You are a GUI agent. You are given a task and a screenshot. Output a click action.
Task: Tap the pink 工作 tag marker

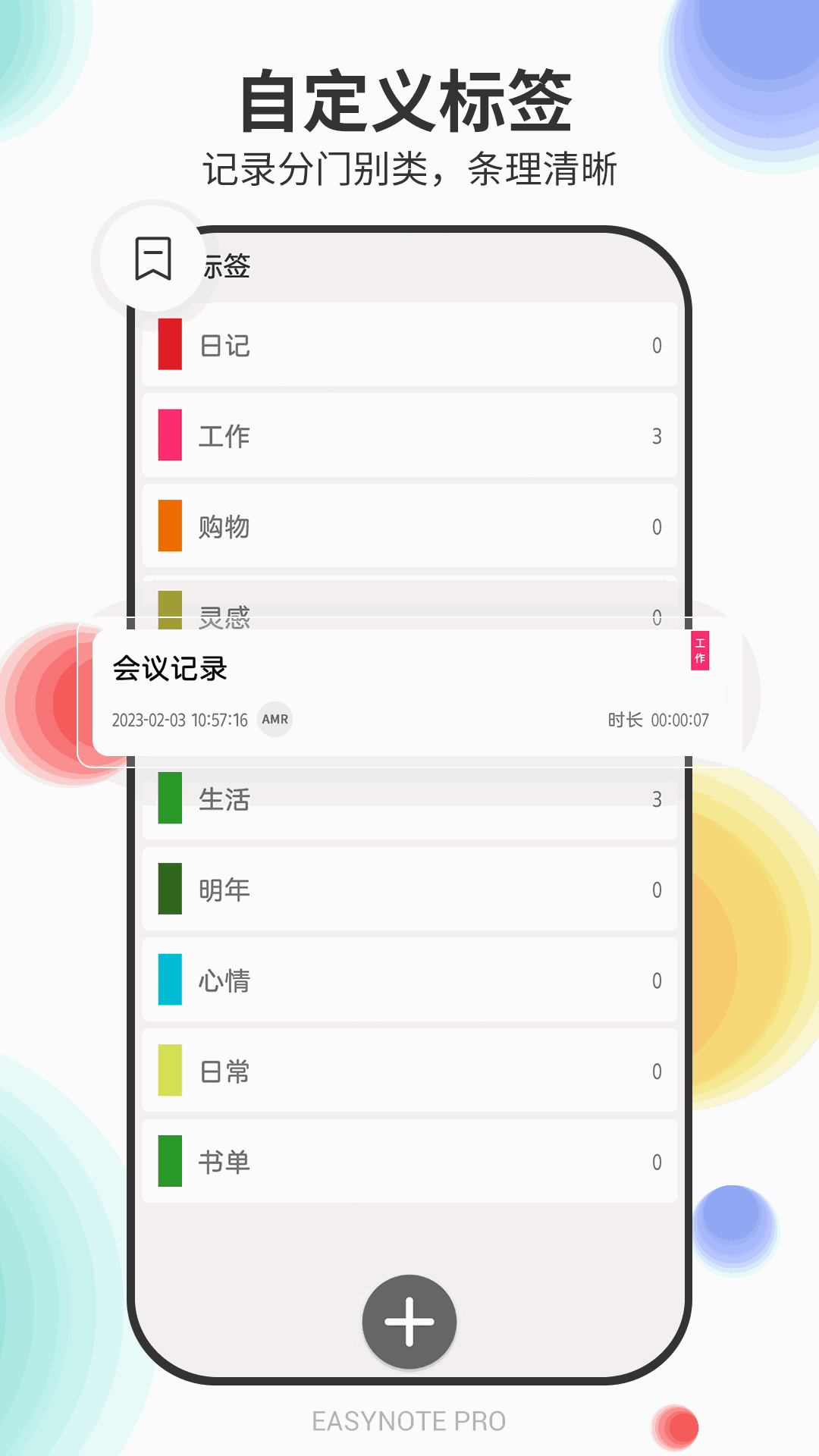(x=700, y=650)
